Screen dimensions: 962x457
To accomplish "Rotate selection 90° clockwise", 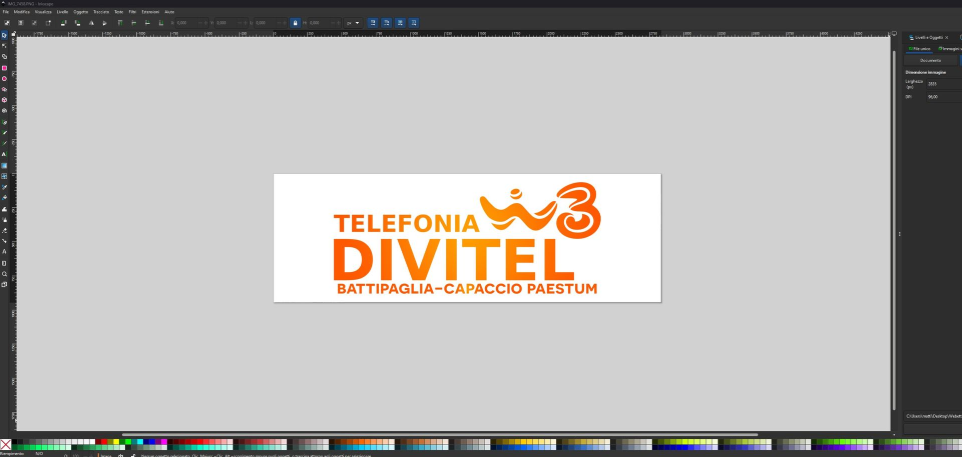I will (77, 23).
